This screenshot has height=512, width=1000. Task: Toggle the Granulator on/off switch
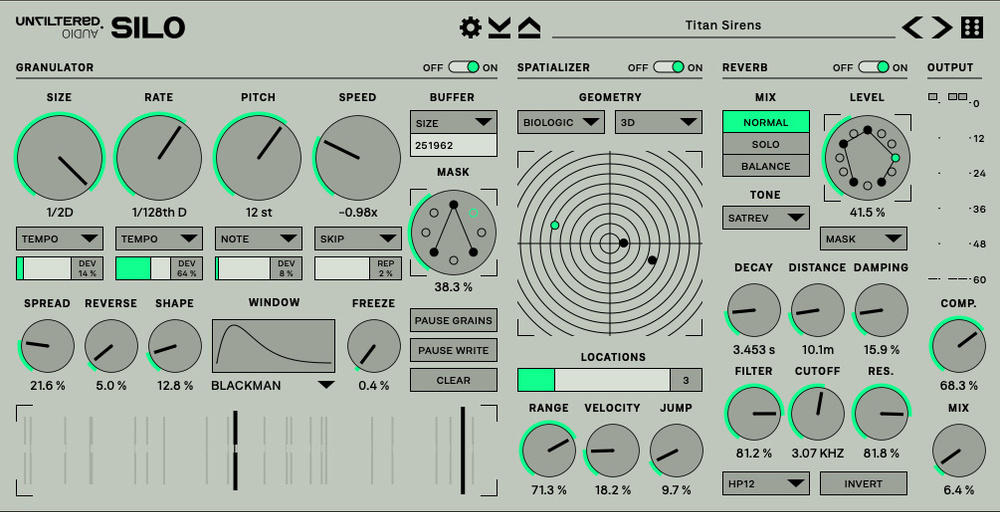[x=464, y=67]
